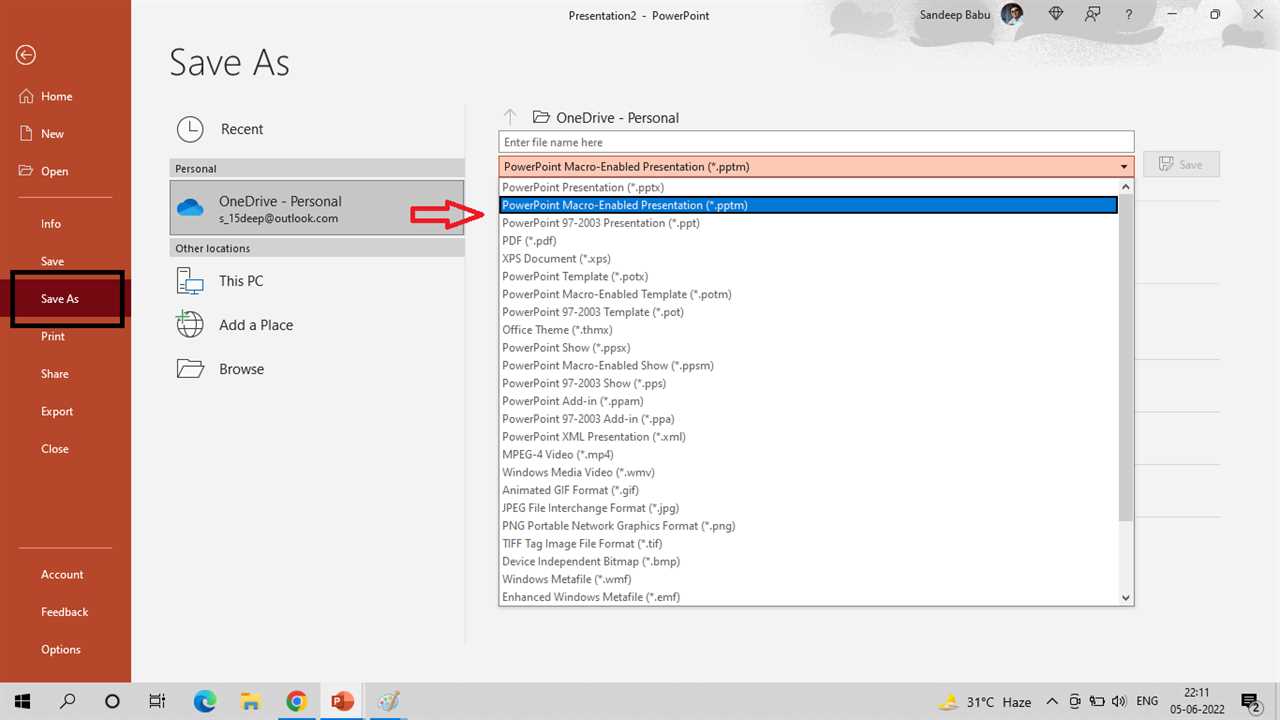Image resolution: width=1280 pixels, height=720 pixels.
Task: Click the diamond premium icon in the title bar
Action: (1056, 15)
